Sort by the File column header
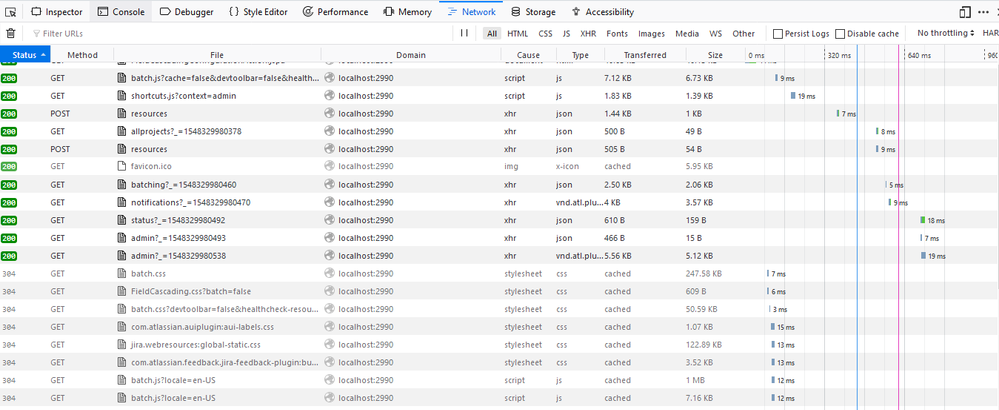Image resolution: width=999 pixels, height=410 pixels. [x=217, y=55]
